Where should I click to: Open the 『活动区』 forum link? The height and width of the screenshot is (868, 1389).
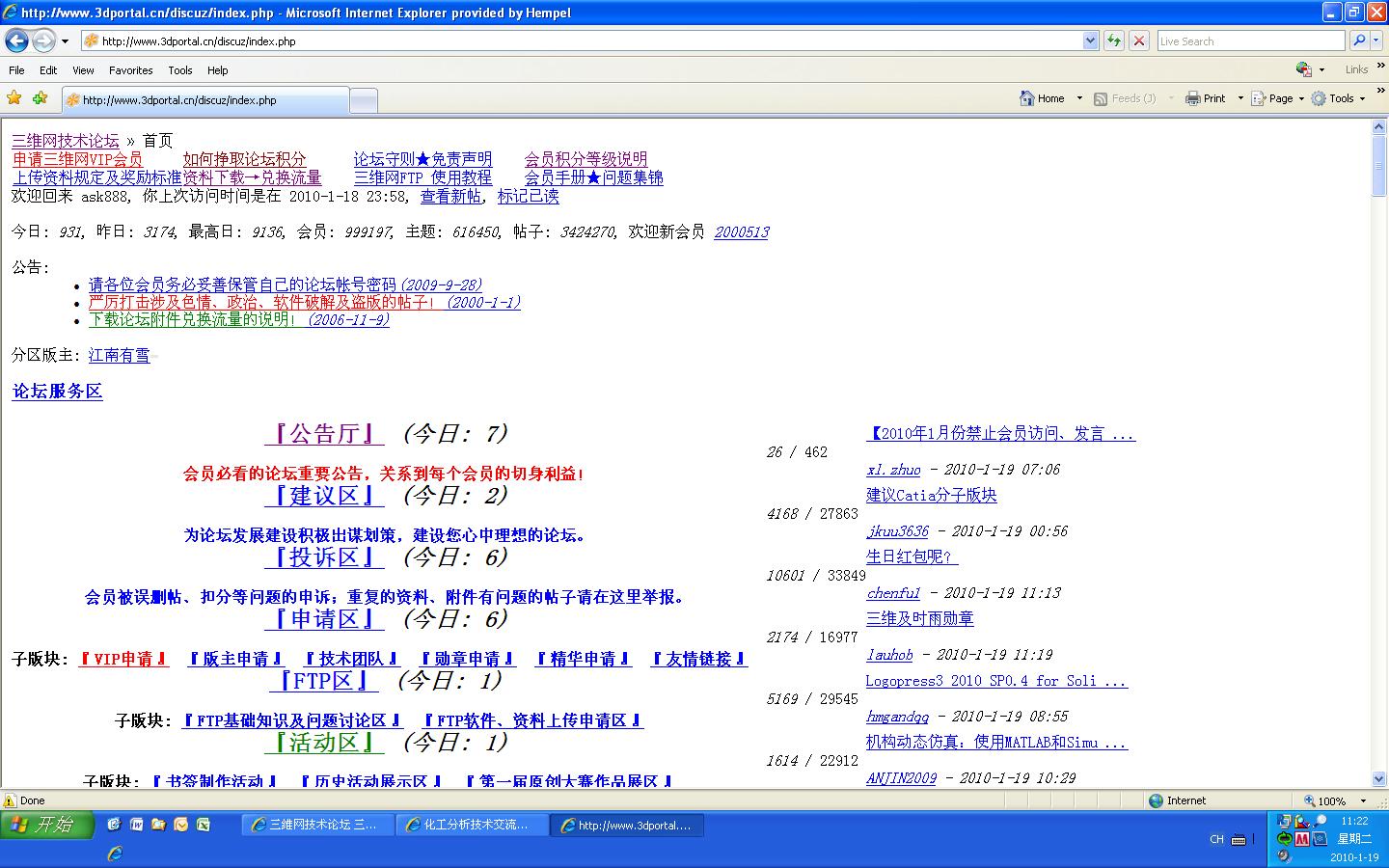click(x=325, y=743)
